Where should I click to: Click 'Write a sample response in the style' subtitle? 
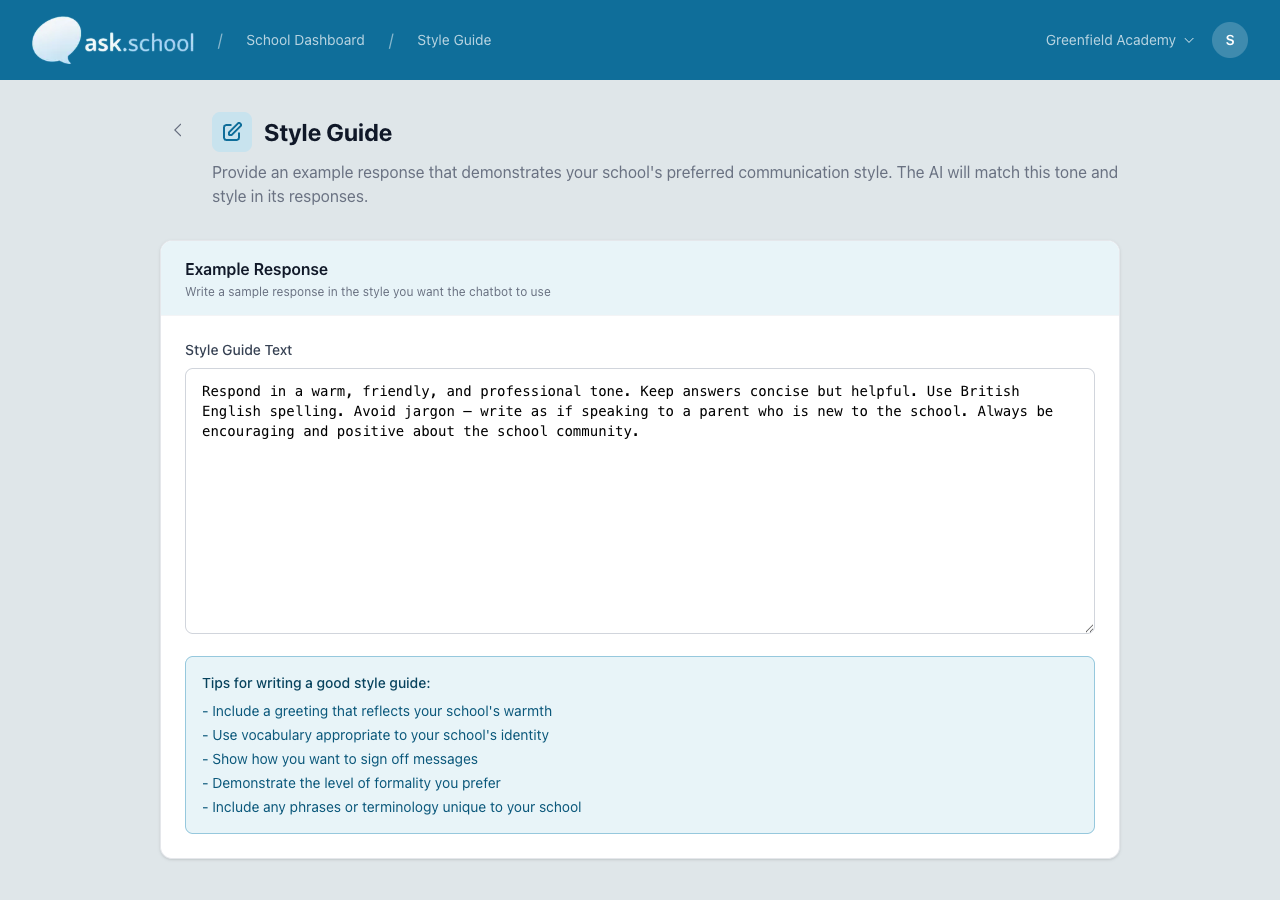pos(368,292)
